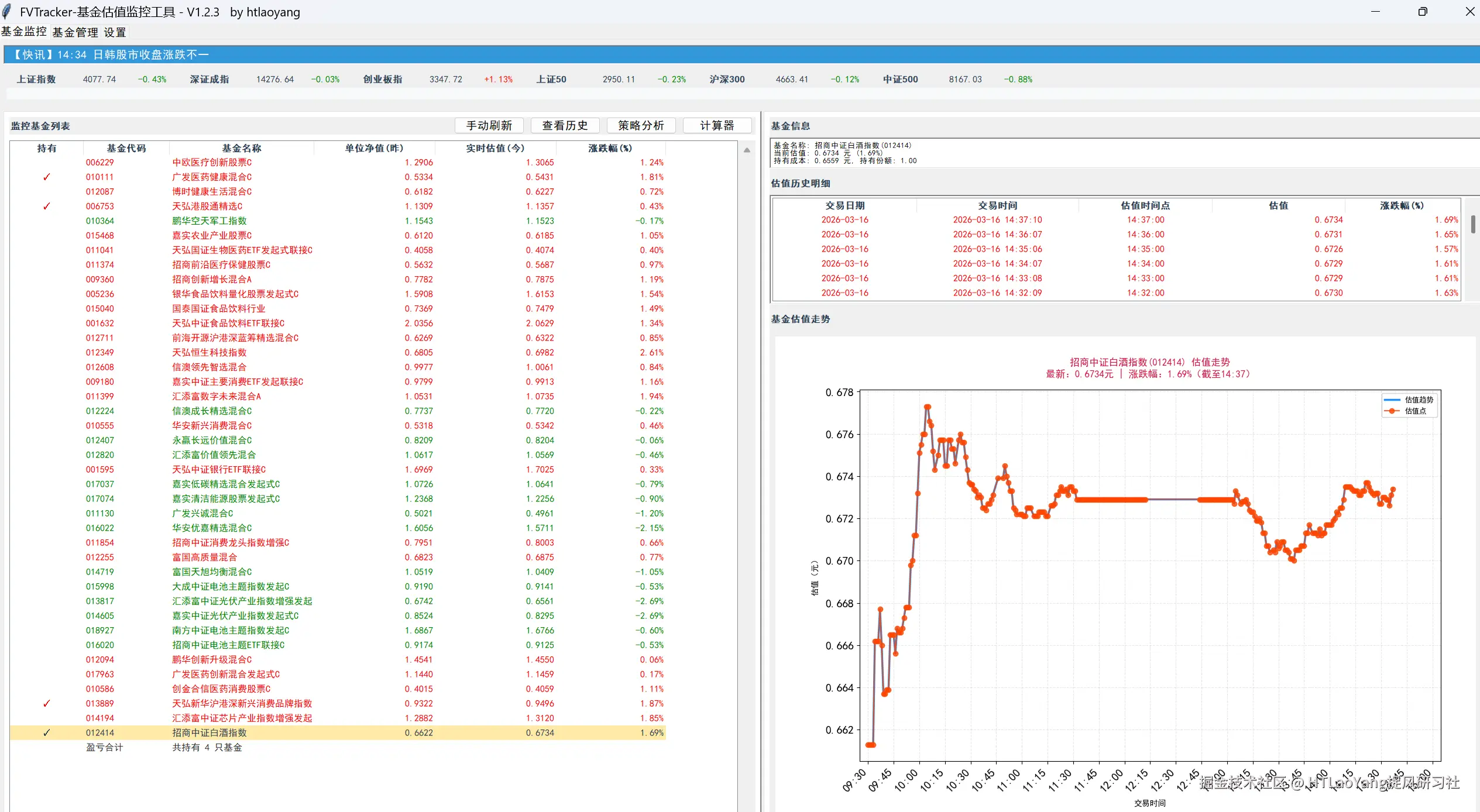
Task: Open the 计算器 button
Action: click(x=717, y=125)
